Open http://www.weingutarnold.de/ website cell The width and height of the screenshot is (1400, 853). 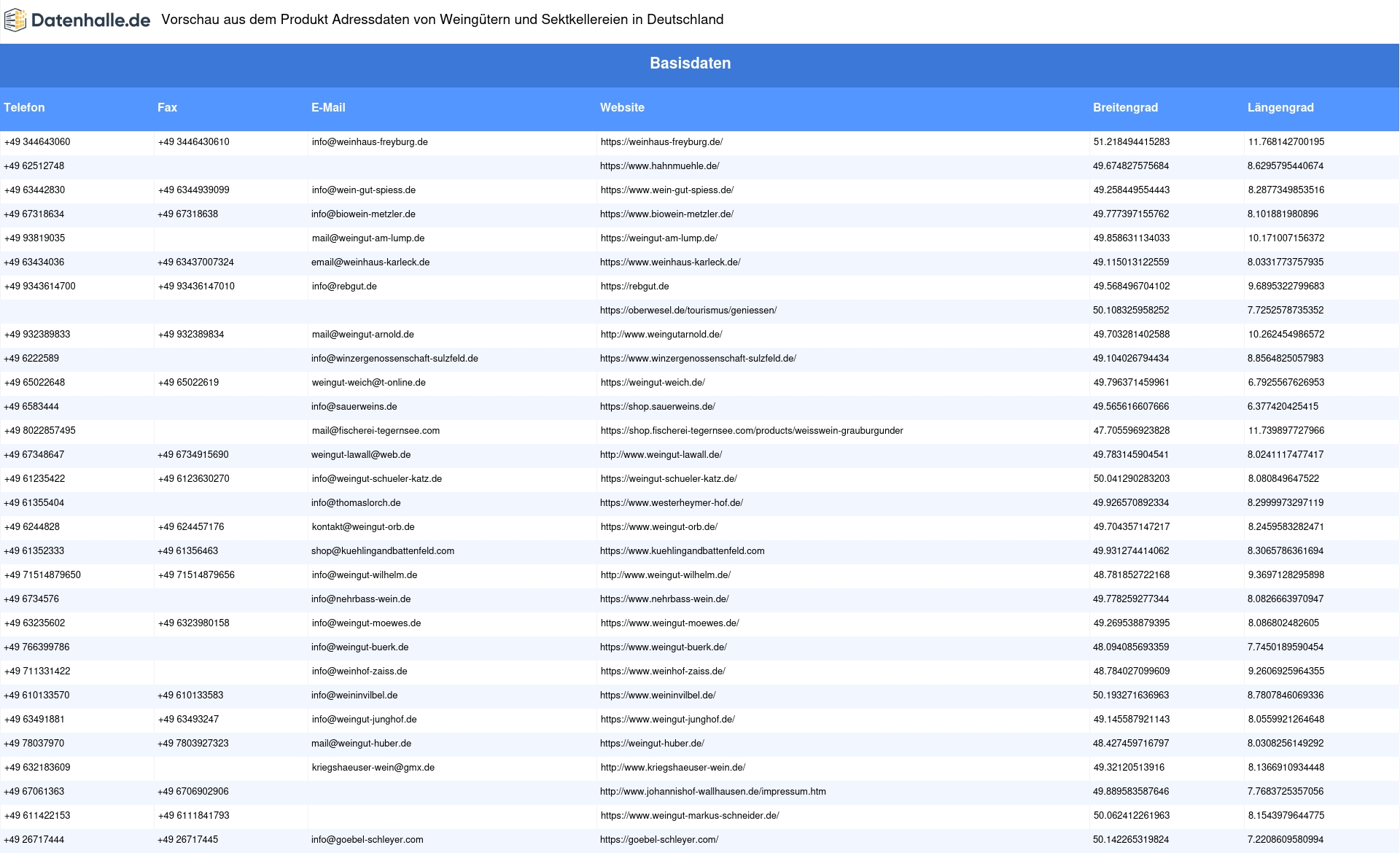pos(661,335)
